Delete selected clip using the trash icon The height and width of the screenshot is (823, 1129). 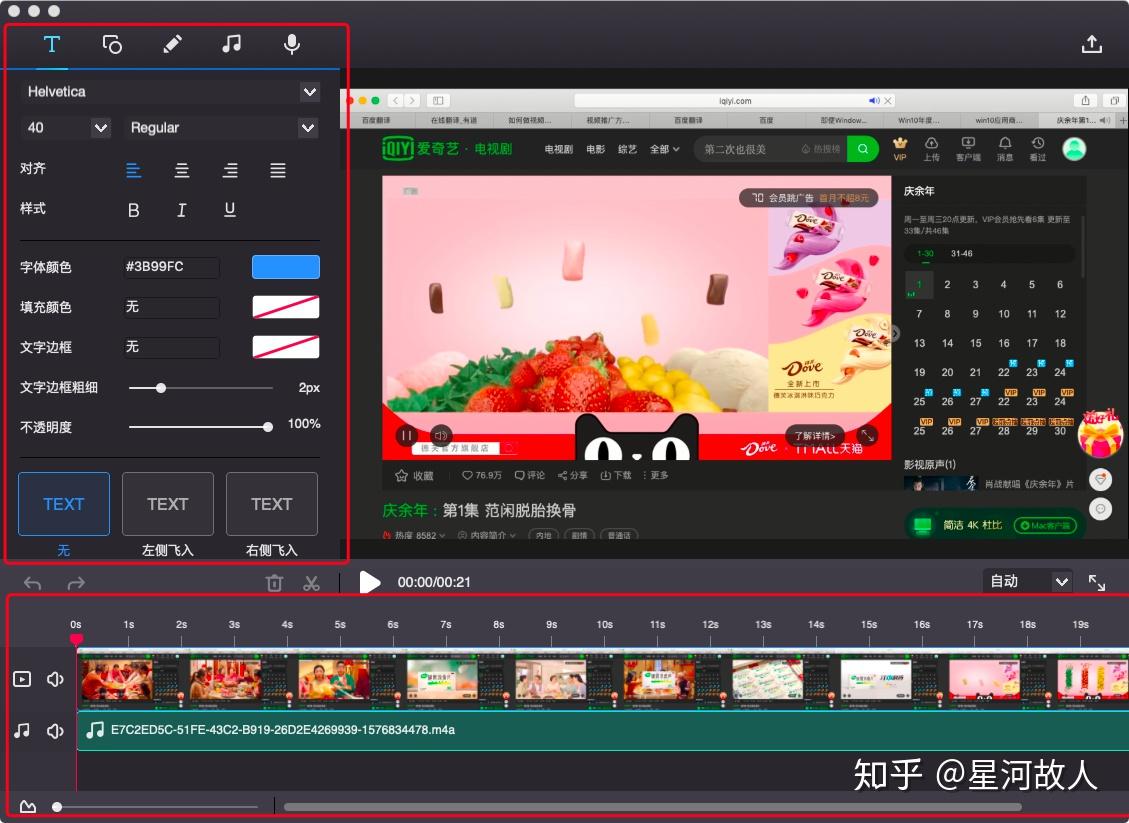click(x=274, y=582)
